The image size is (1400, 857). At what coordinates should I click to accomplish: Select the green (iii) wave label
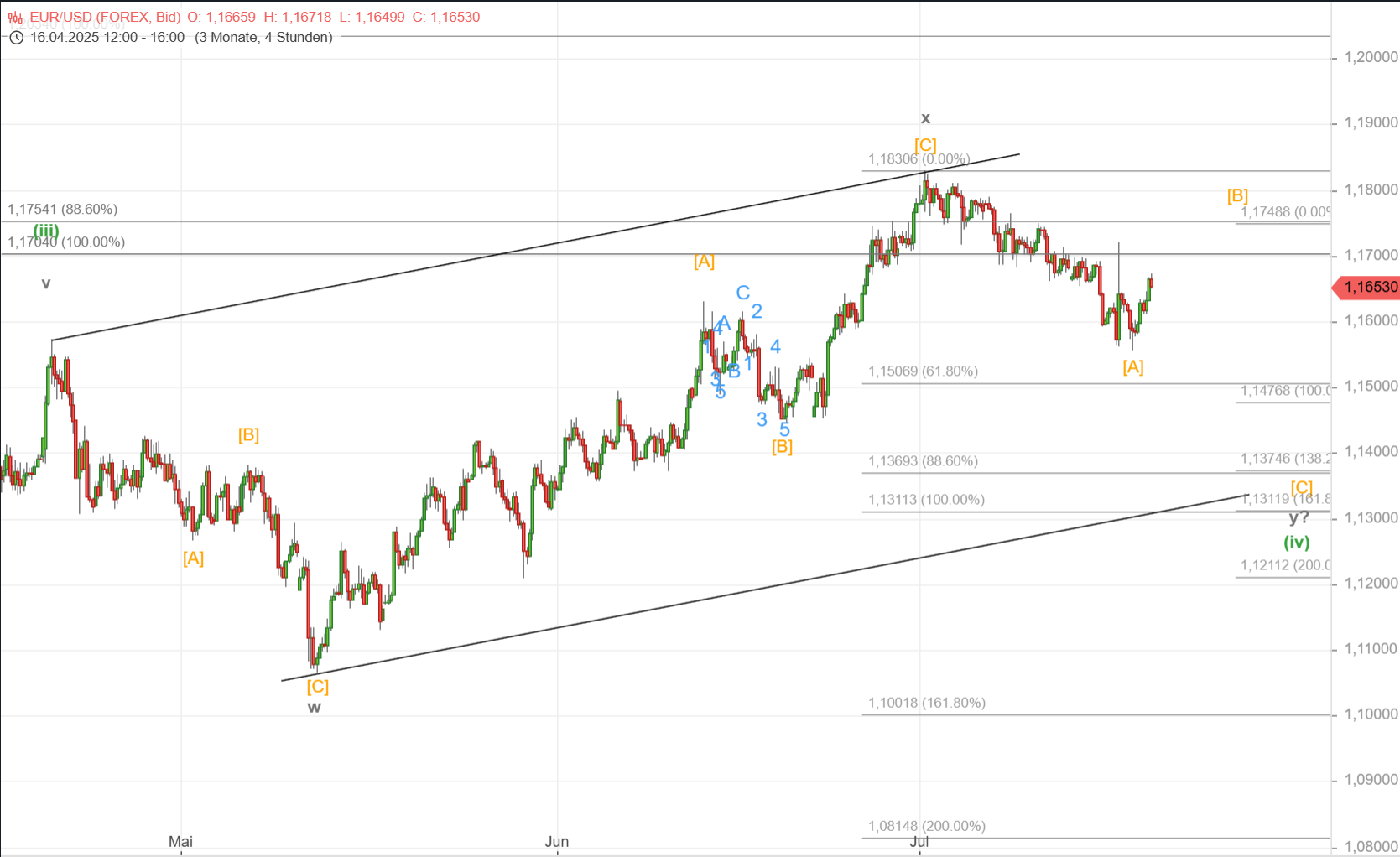[x=46, y=231]
